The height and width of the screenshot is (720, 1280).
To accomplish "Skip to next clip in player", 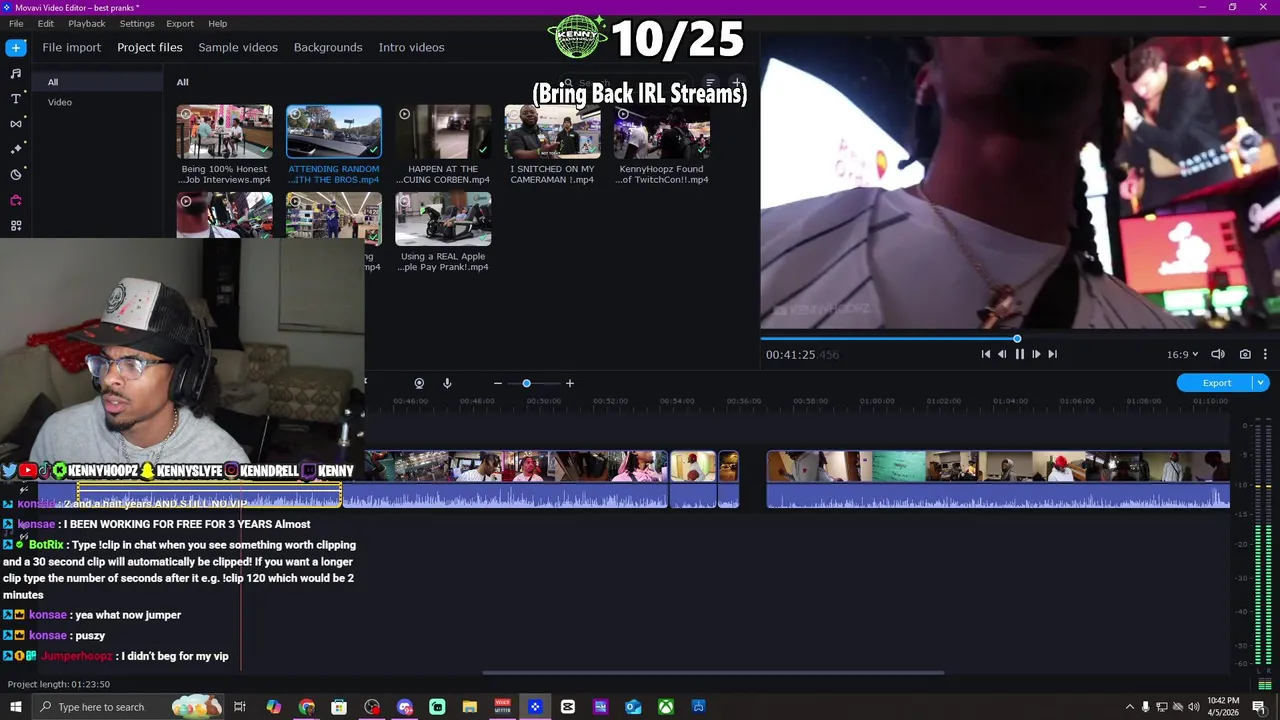I will tap(1052, 354).
